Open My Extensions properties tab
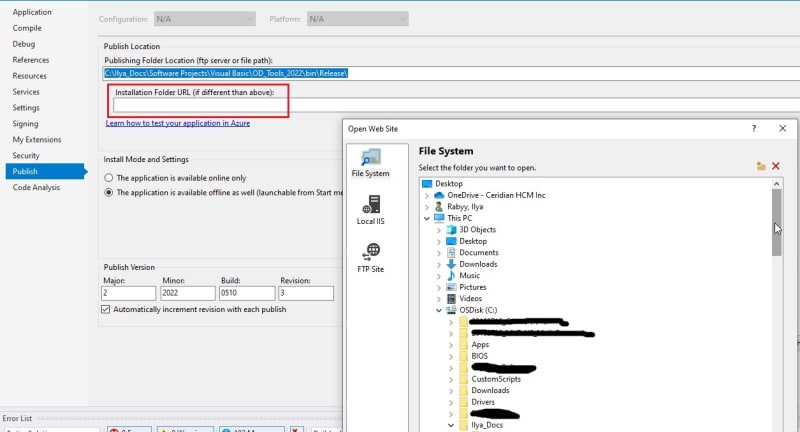This screenshot has height=432, width=800. tap(37, 139)
